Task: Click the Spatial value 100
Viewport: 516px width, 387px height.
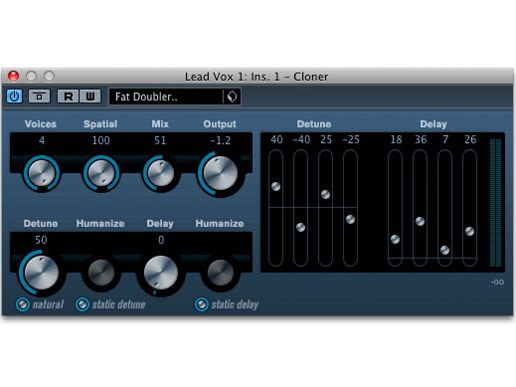Action: tap(101, 140)
